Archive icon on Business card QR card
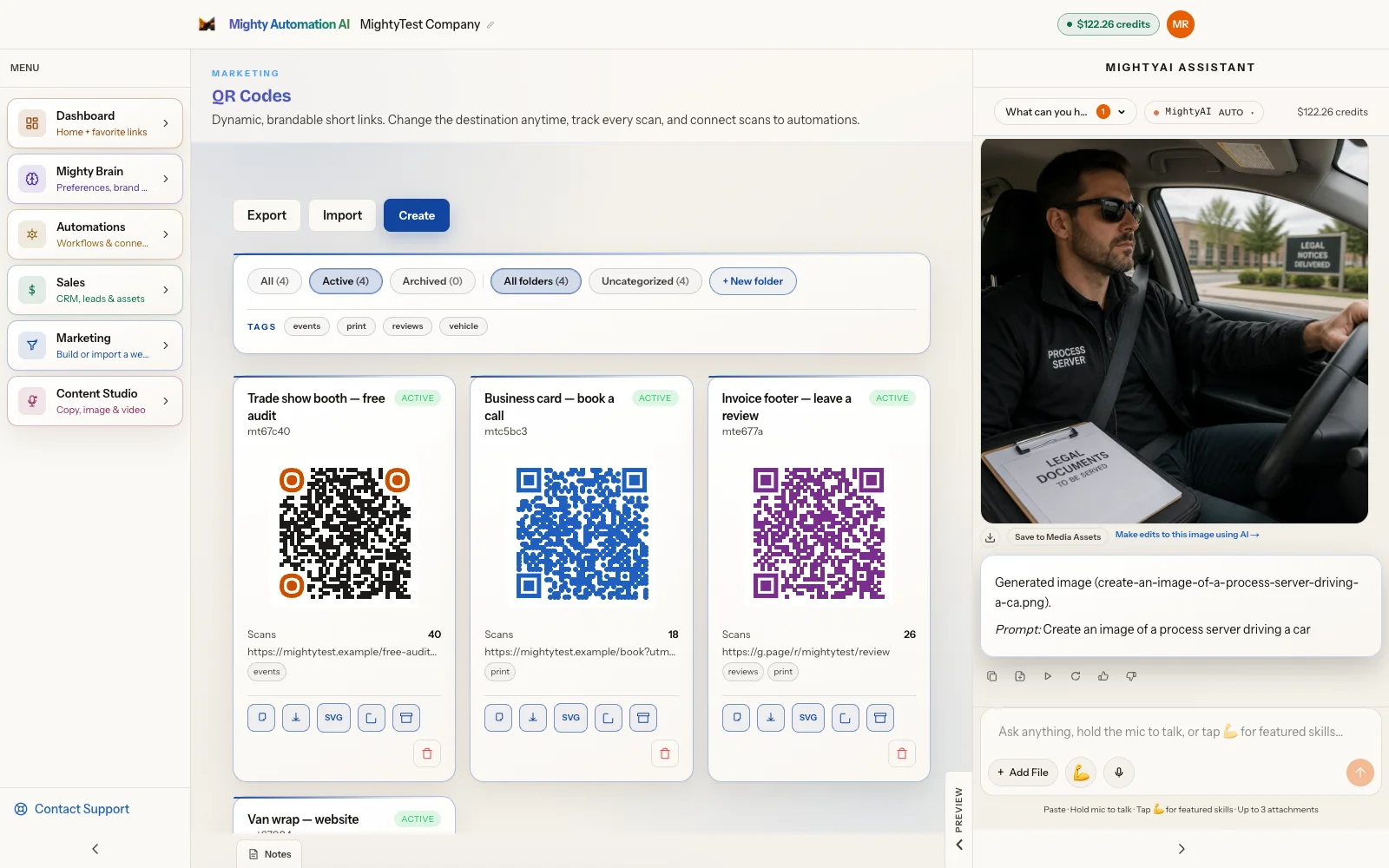Viewport: 1389px width, 868px height. click(643, 718)
